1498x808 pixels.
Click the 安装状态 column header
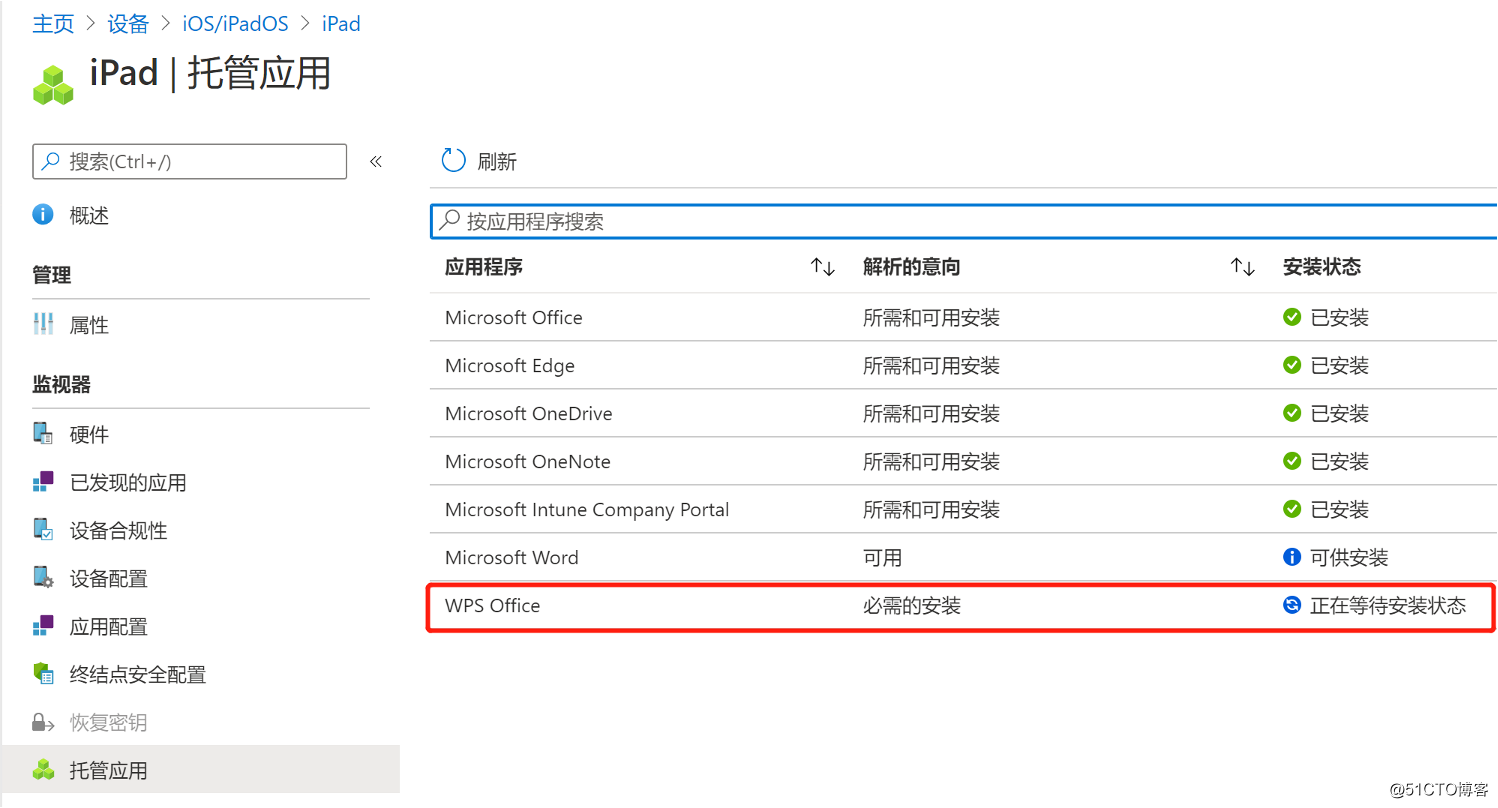[1322, 267]
